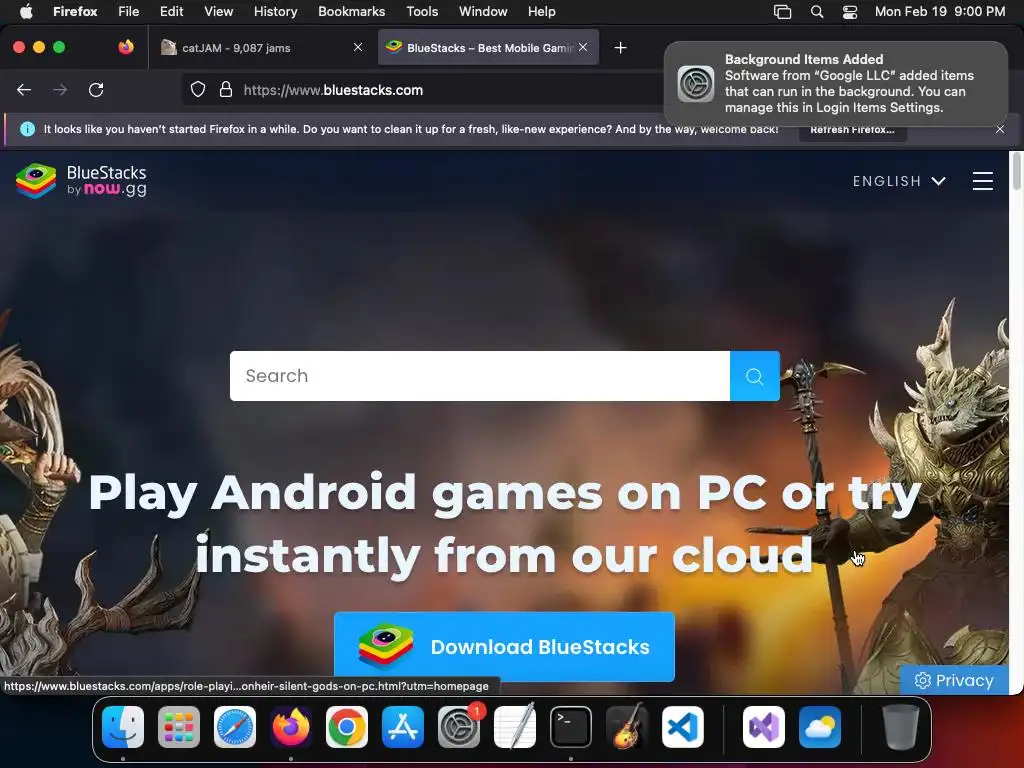
Task: Open the History menu
Action: (276, 12)
